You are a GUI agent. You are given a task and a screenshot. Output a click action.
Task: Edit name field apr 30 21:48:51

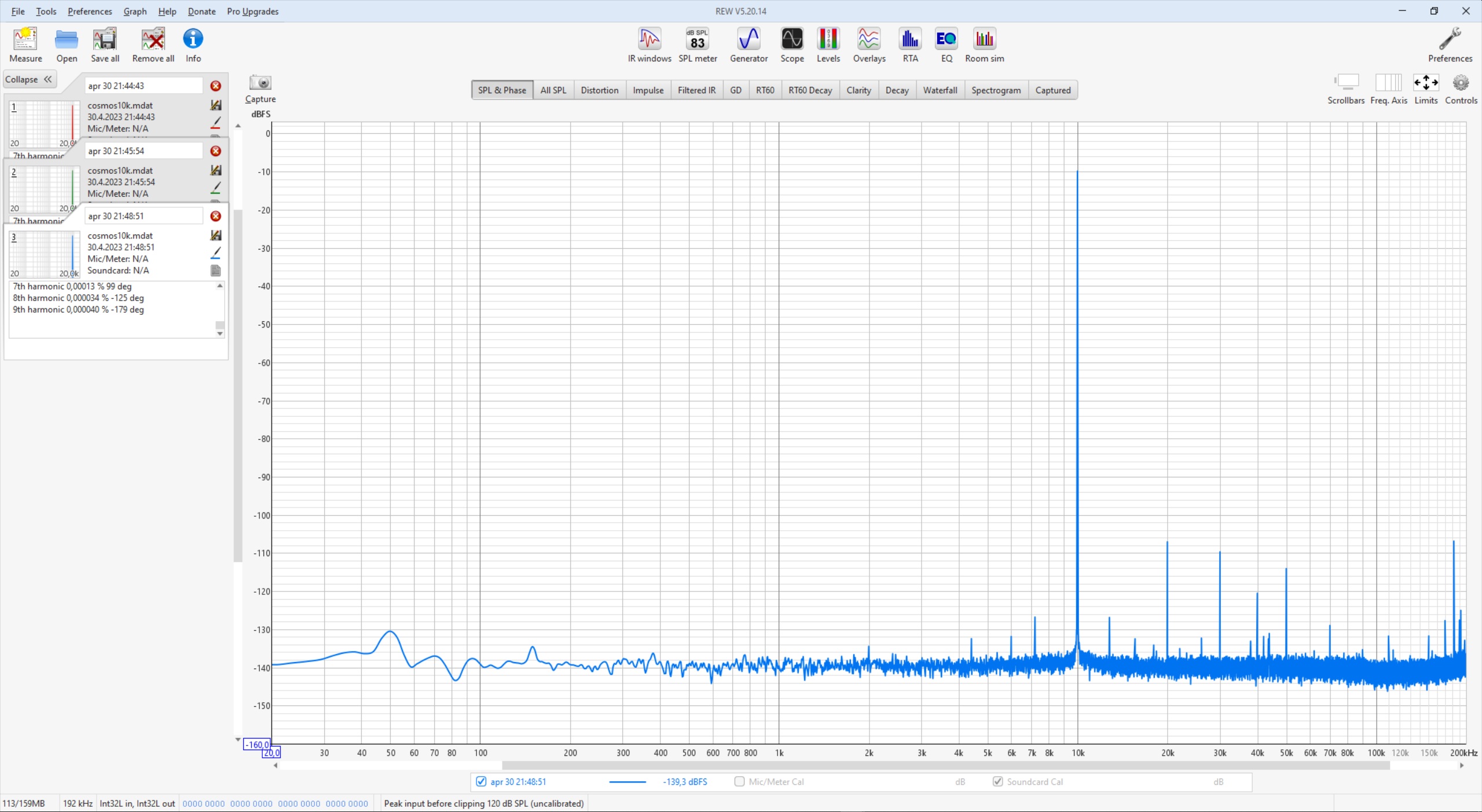coord(144,216)
